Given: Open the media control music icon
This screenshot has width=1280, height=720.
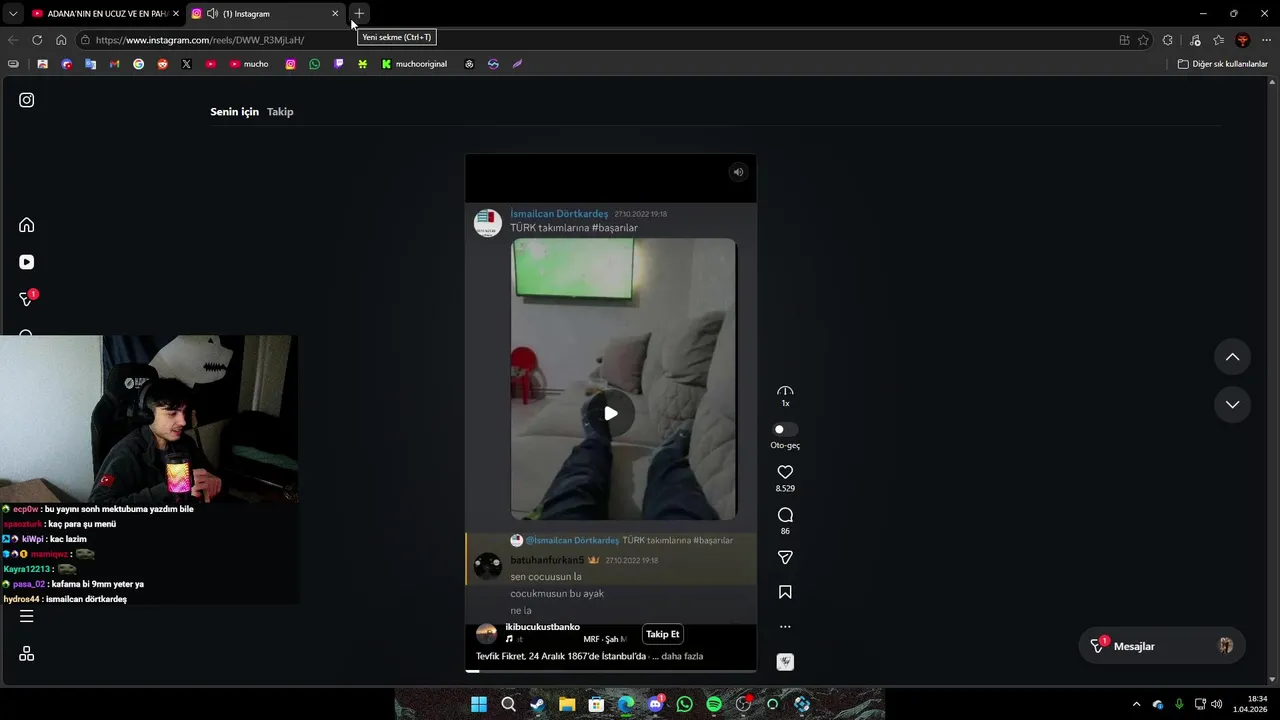Looking at the screenshot, I should click(1195, 40).
